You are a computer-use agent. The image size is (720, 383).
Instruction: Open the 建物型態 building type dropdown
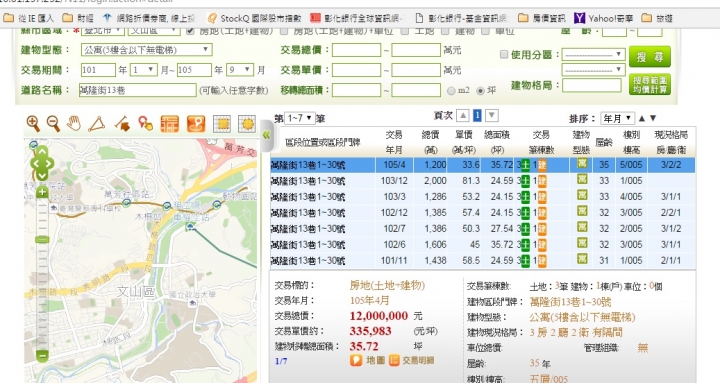(146, 50)
